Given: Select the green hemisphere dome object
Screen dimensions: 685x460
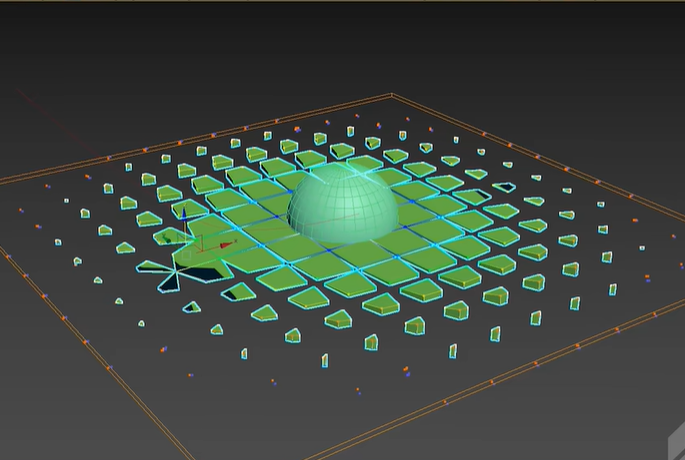Looking at the screenshot, I should tap(343, 204).
